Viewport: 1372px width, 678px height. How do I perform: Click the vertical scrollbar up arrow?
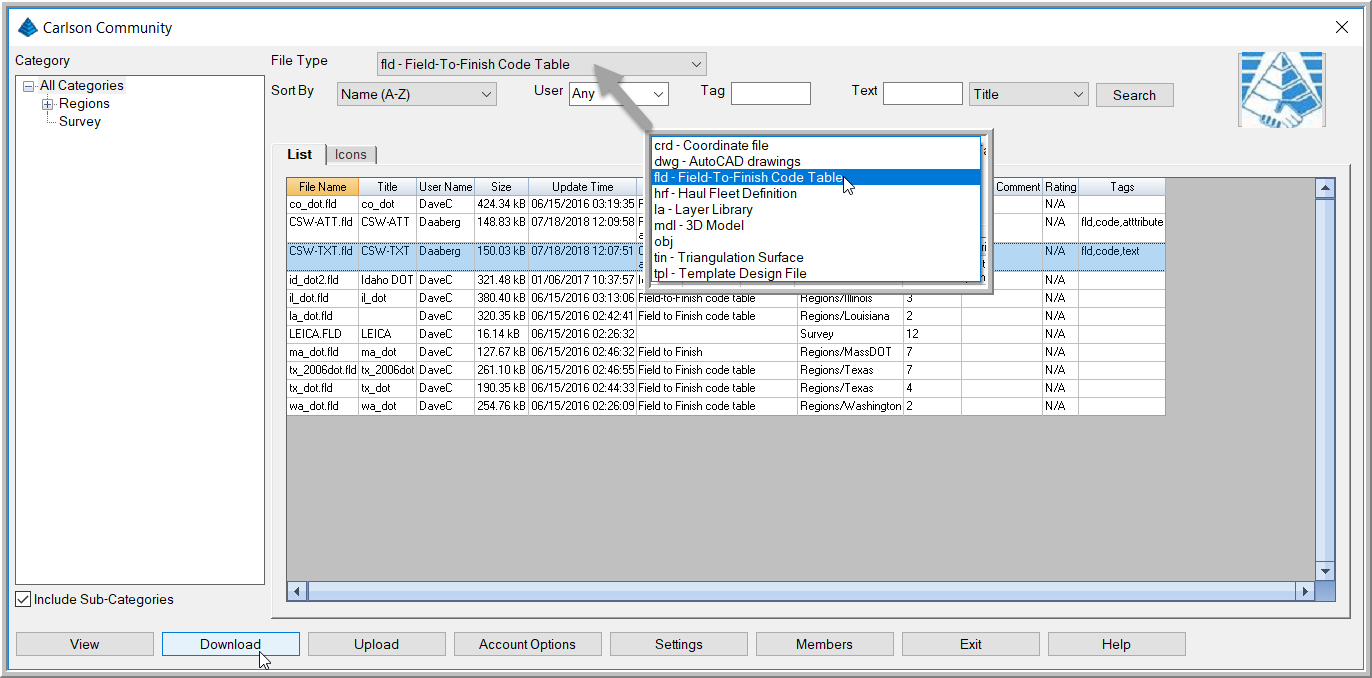[x=1325, y=188]
